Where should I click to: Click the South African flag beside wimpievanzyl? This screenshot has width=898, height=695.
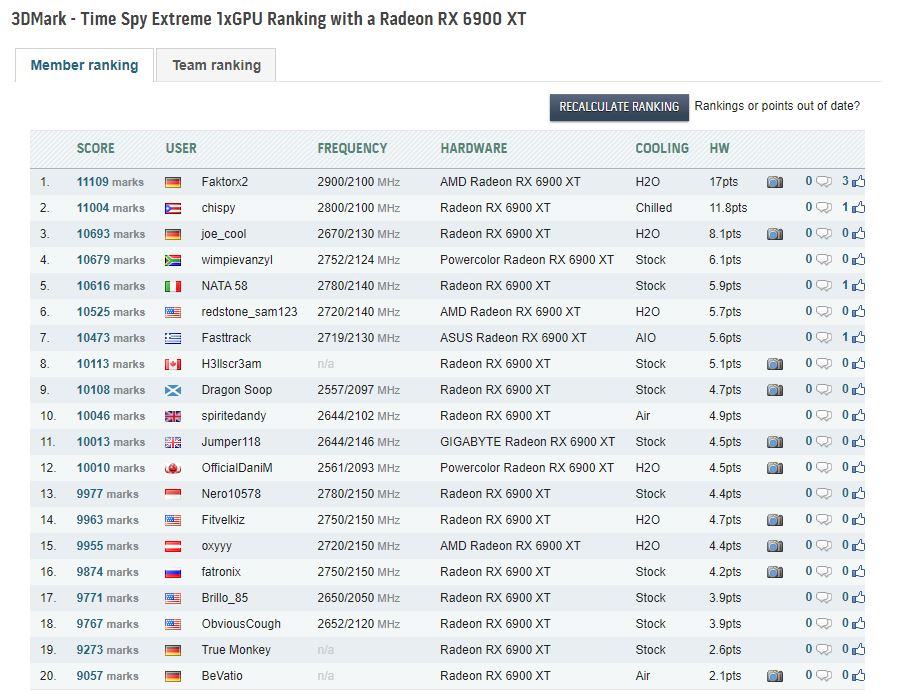173,260
